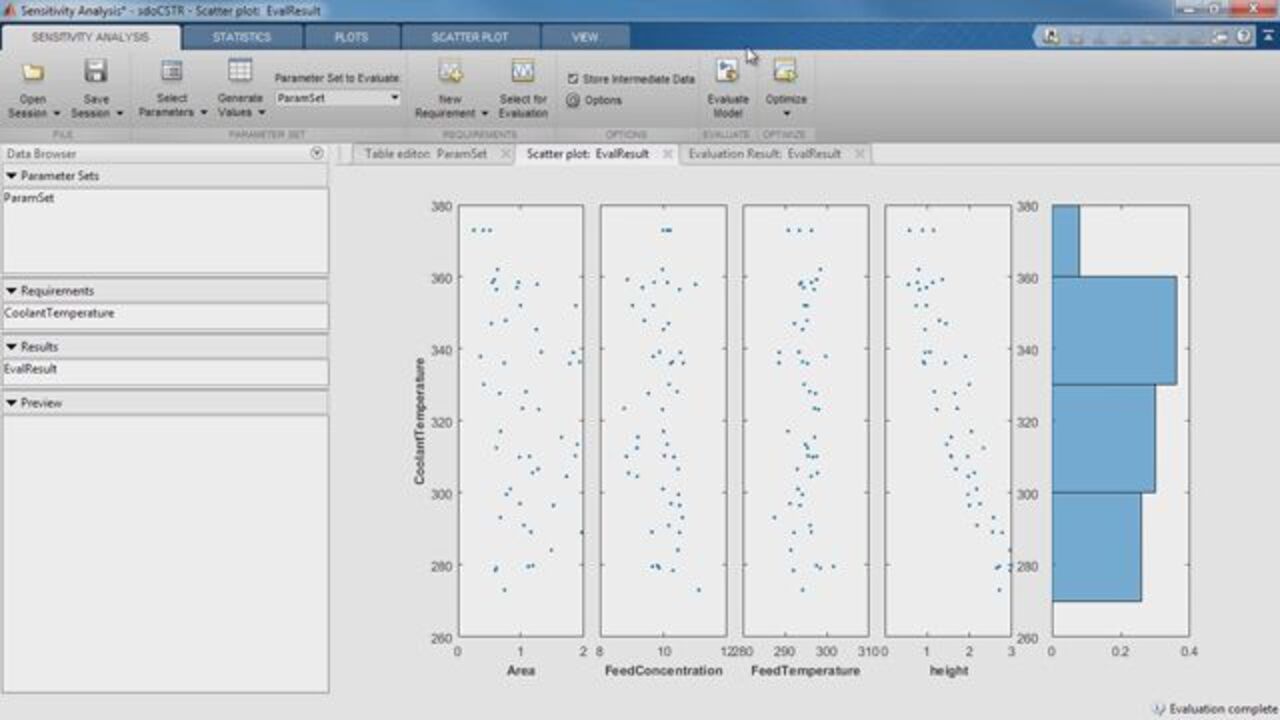Collapse the Requirements section
1280x720 pixels.
pos(11,291)
